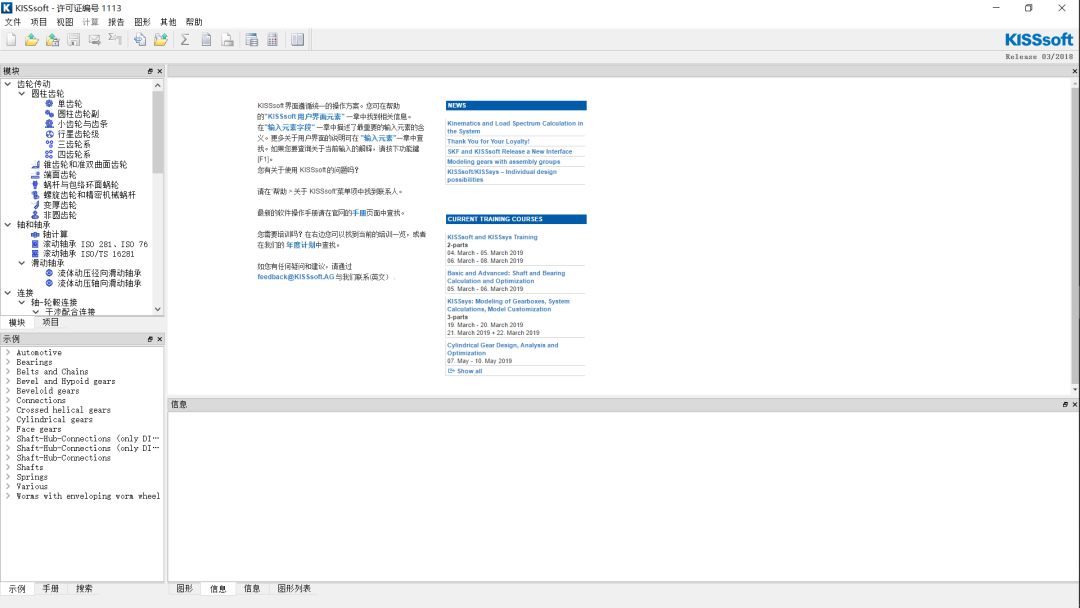The image size is (1080, 608).
Task: Switch to the 搜索 tab
Action: pyautogui.click(x=84, y=589)
